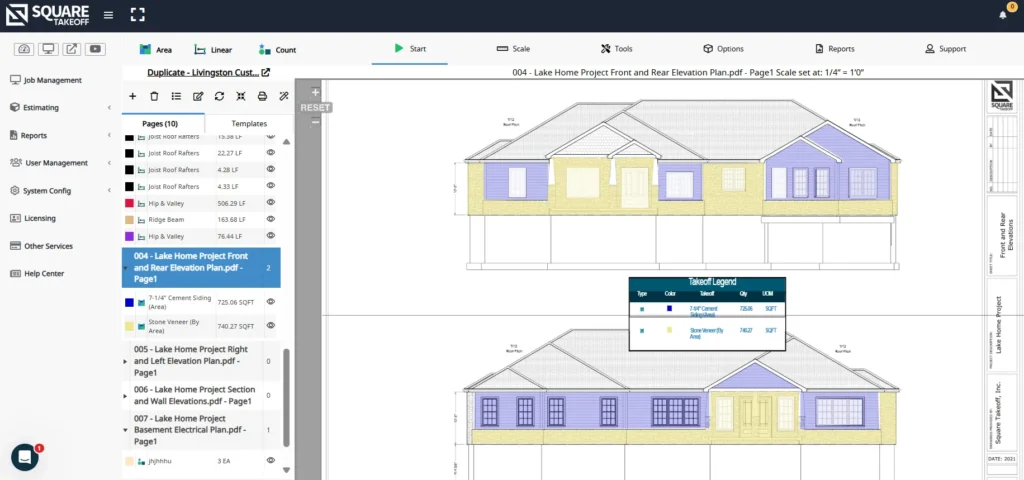
Task: Collapse the 007 Basement Electrical Plan page
Action: 125,430
